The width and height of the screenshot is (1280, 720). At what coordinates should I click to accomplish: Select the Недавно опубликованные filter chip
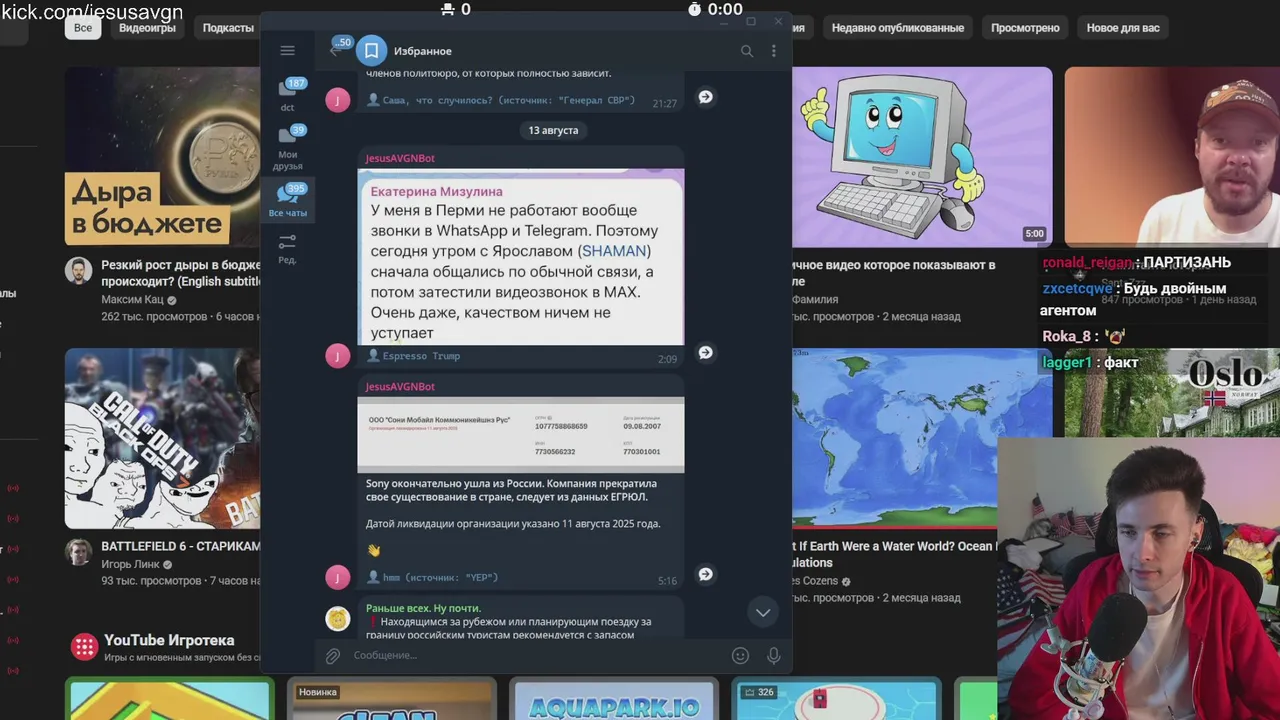pos(898,28)
